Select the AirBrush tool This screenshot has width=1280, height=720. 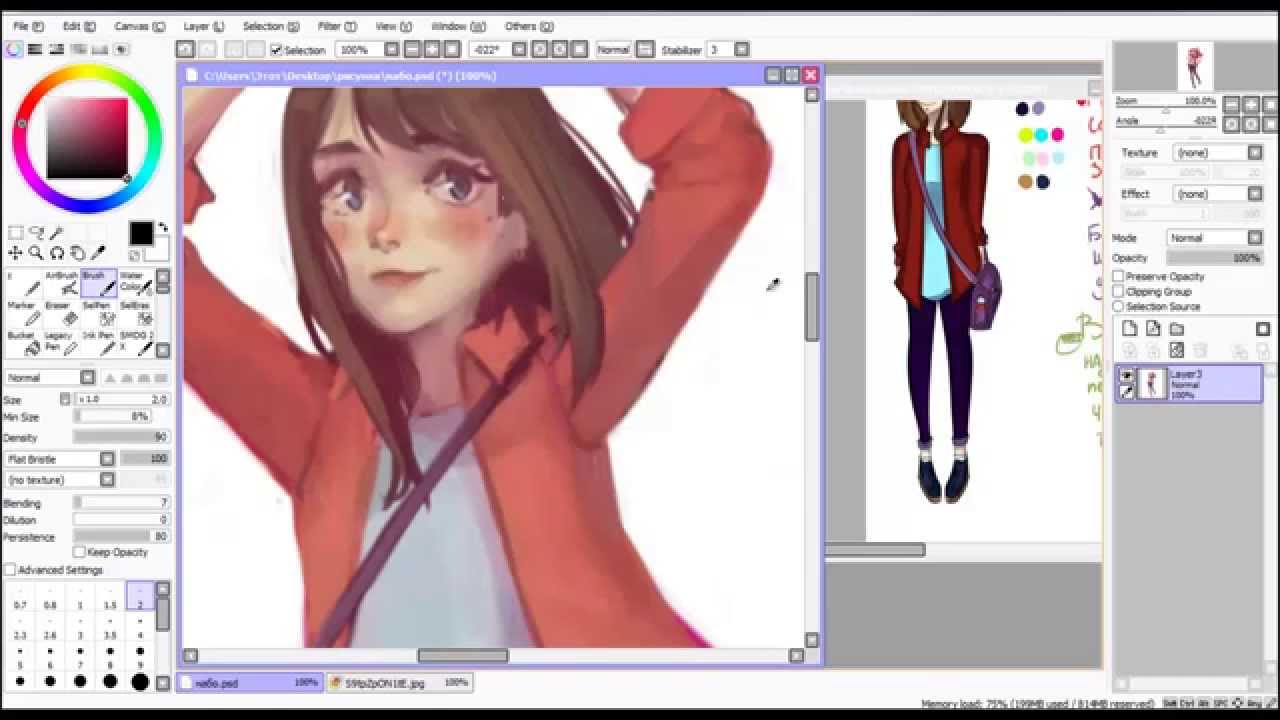[62, 283]
